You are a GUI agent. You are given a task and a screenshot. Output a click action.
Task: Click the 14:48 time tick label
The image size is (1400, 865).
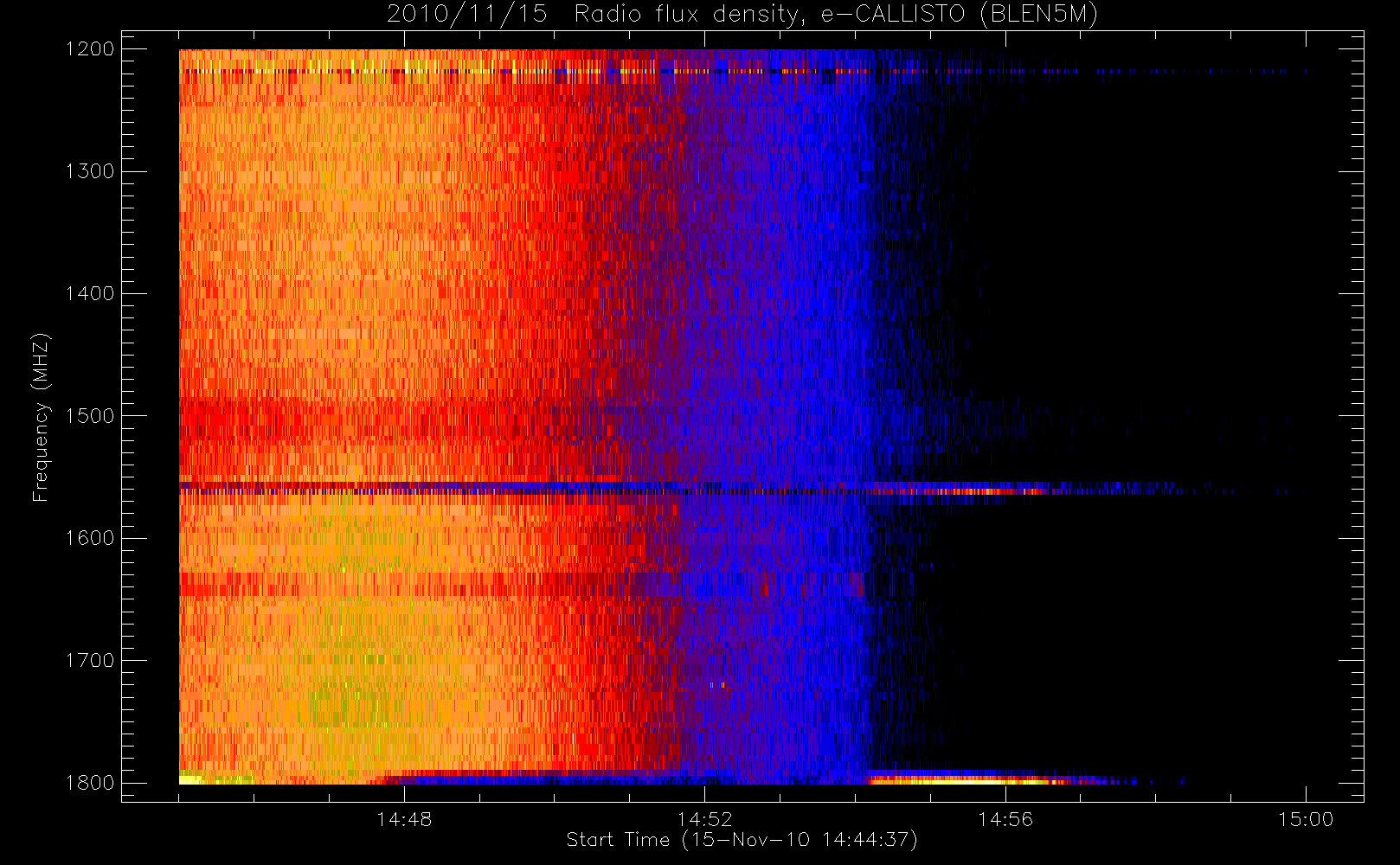pos(404,819)
